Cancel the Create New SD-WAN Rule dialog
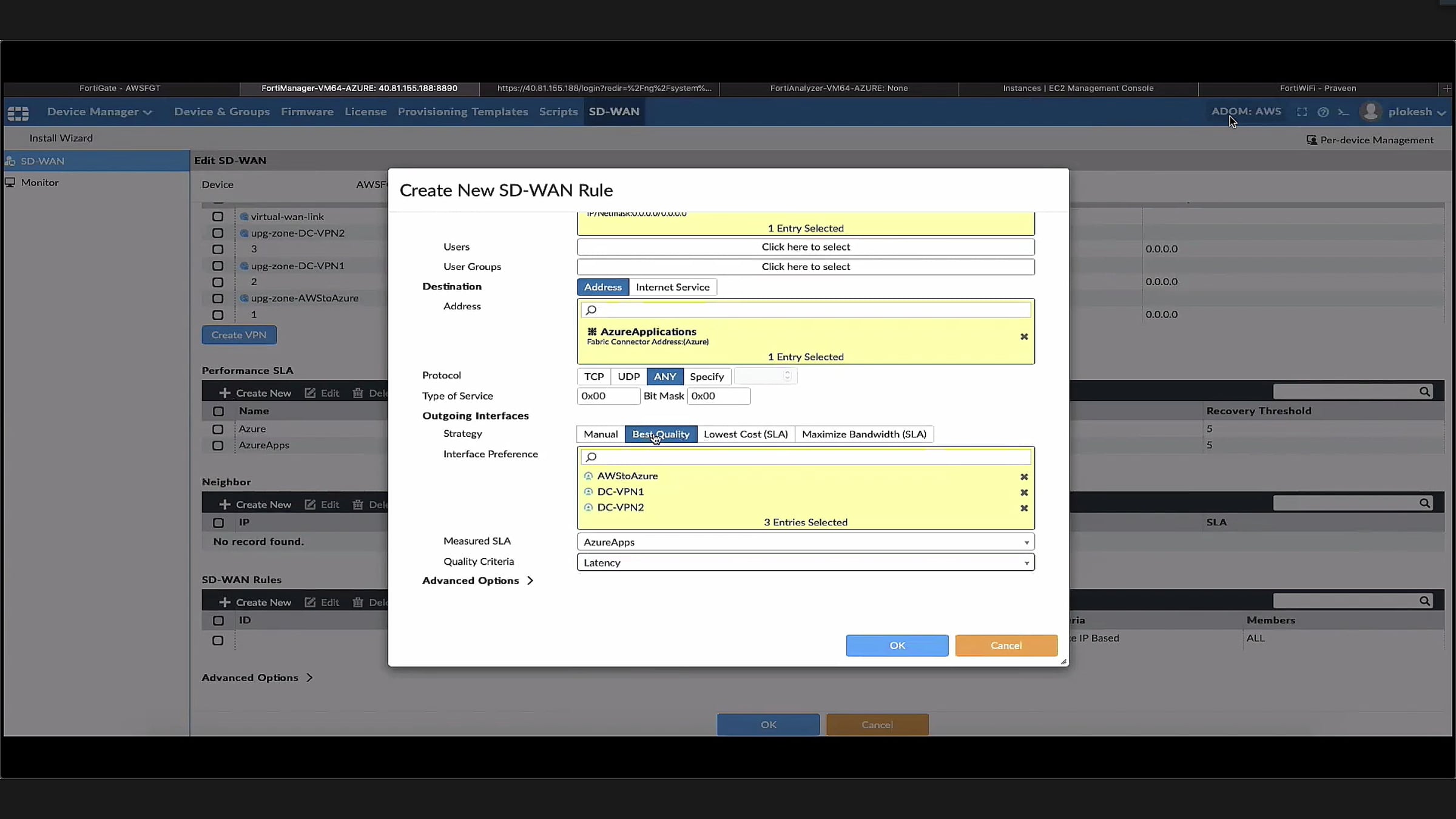 click(x=1006, y=645)
